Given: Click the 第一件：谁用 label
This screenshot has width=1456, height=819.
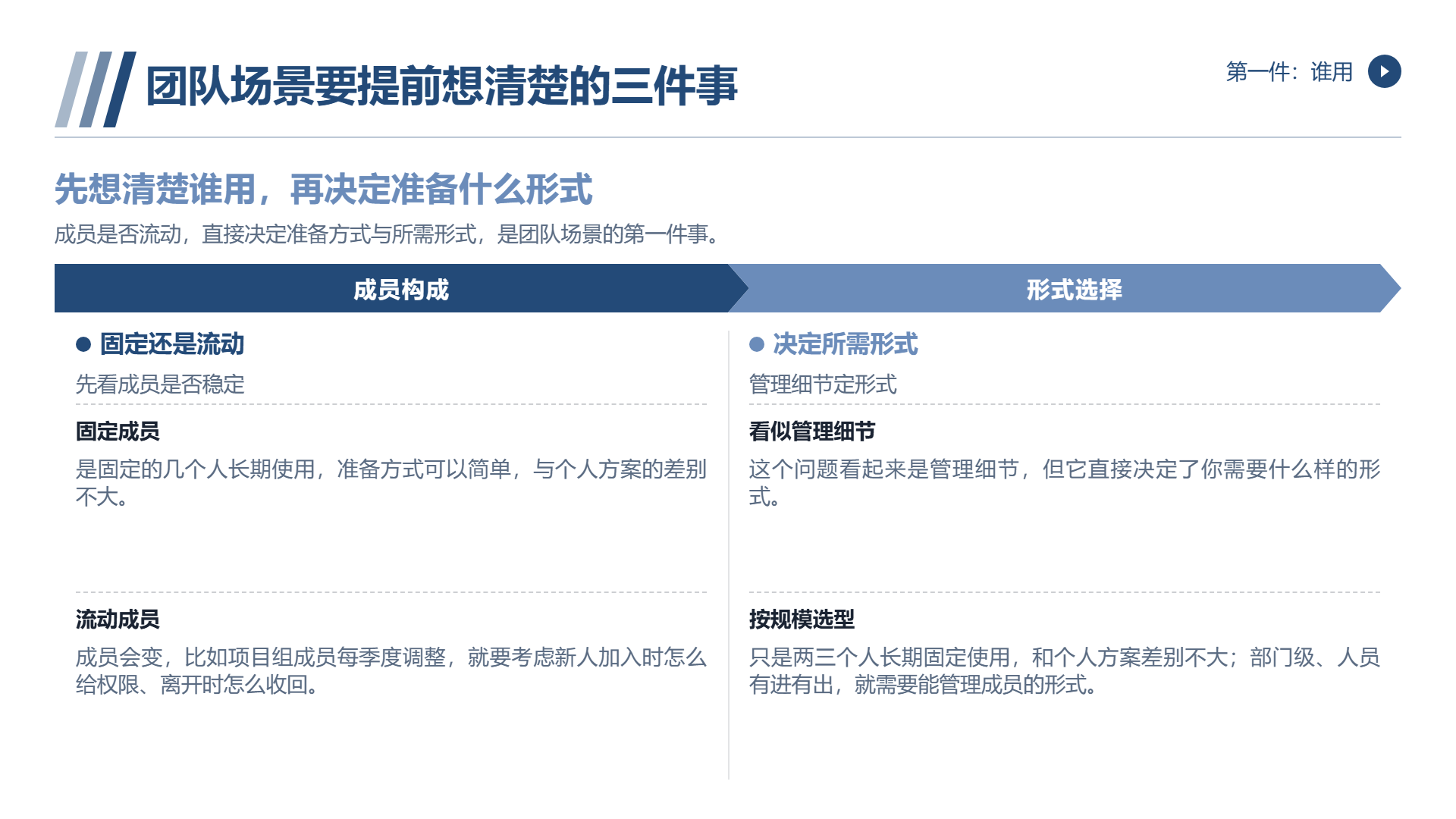Looking at the screenshot, I should coord(1289,72).
